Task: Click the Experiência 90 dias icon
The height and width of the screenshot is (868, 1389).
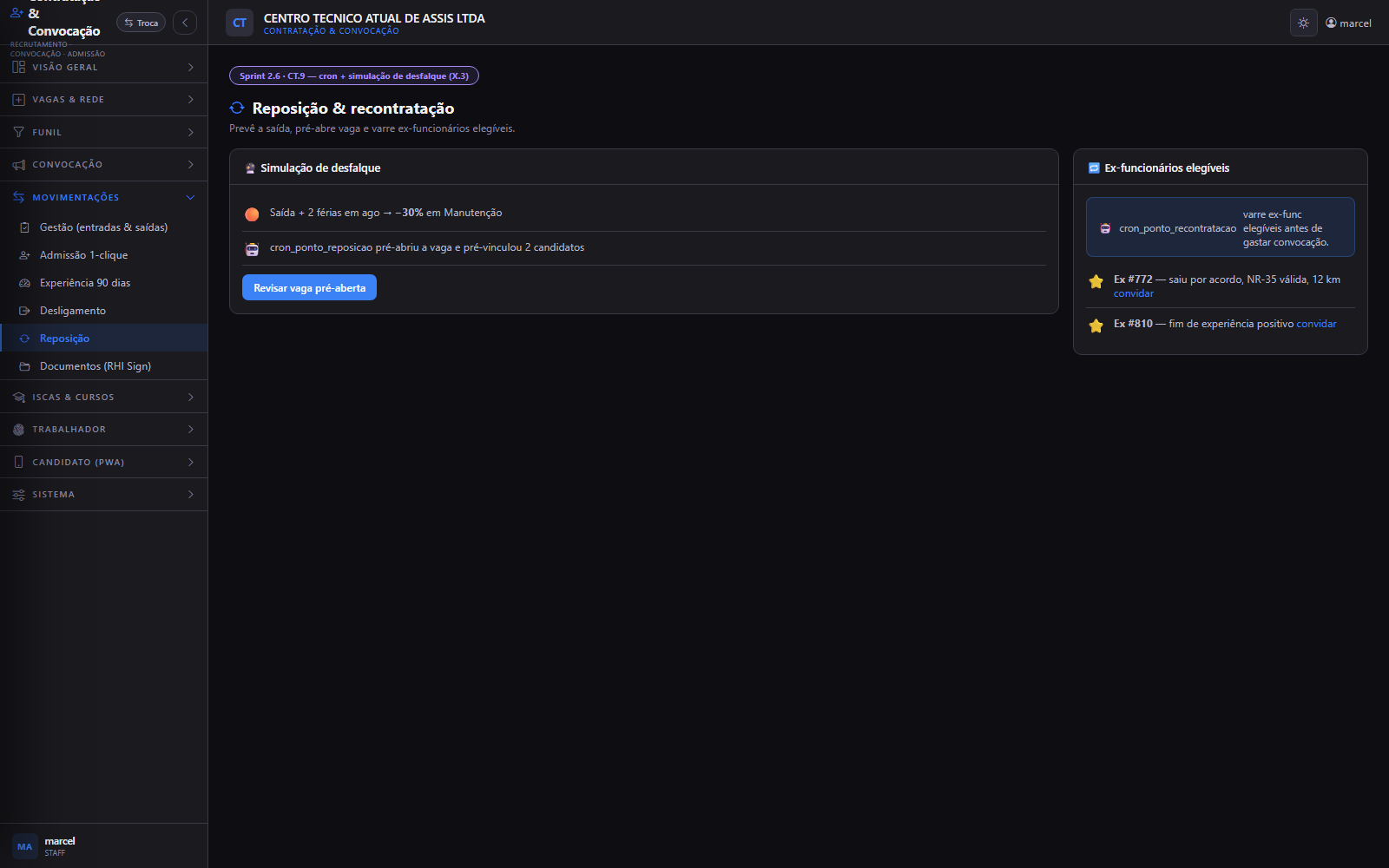Action: [x=24, y=283]
